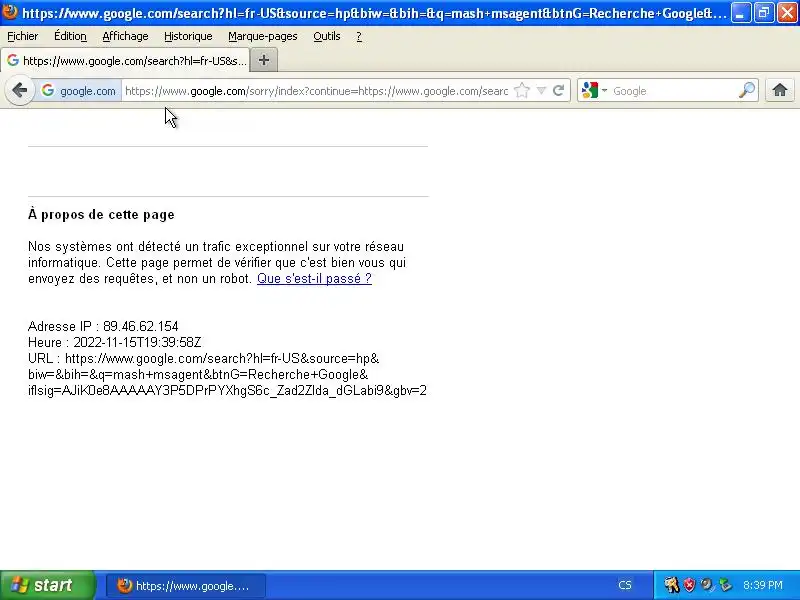Click the green arrow tray icon
Viewport: 800px width, 600px height.
(x=725, y=585)
